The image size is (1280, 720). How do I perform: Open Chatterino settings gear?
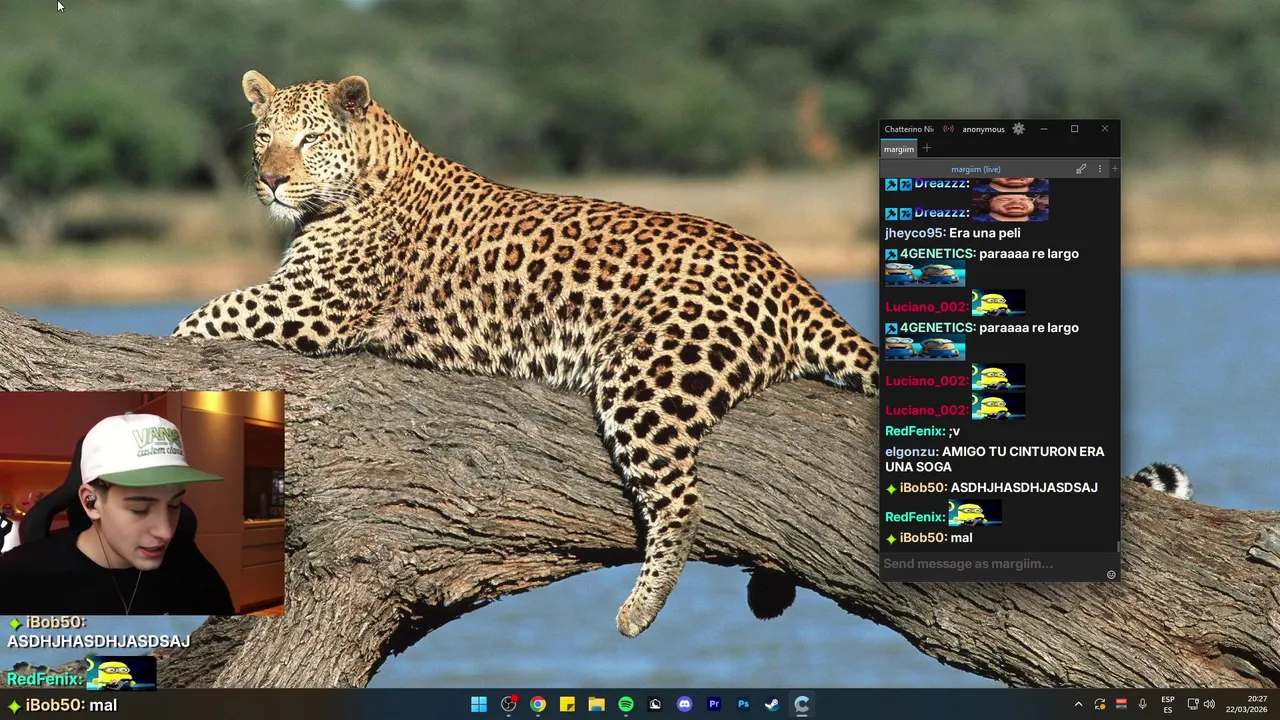tap(1018, 129)
